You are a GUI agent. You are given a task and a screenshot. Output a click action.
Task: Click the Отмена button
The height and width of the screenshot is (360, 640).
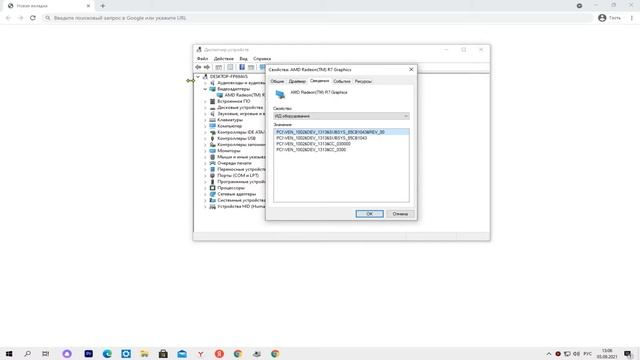click(x=400, y=214)
